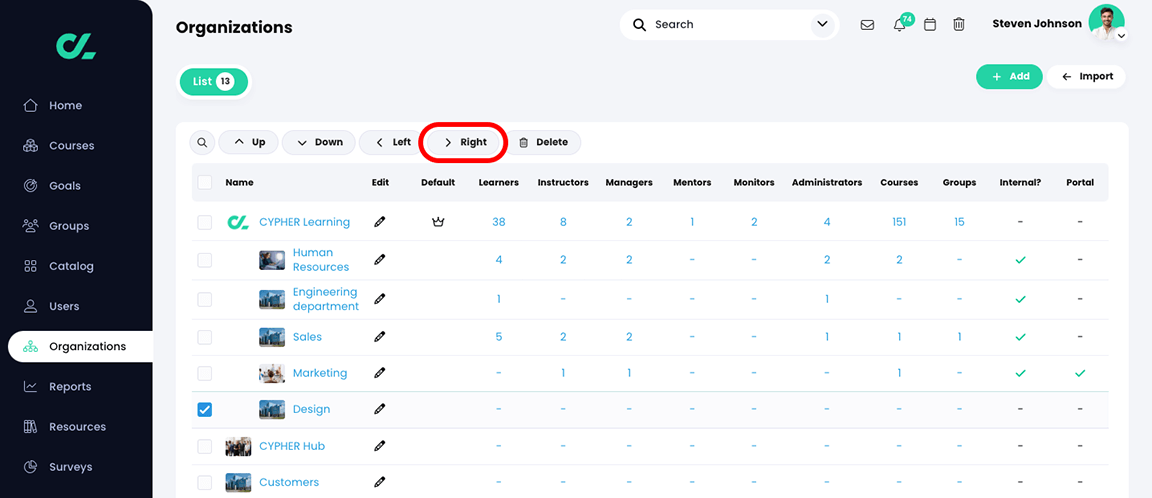Check the Human Resources row checkbox
Viewport: 1152px width, 498px height.
point(205,260)
